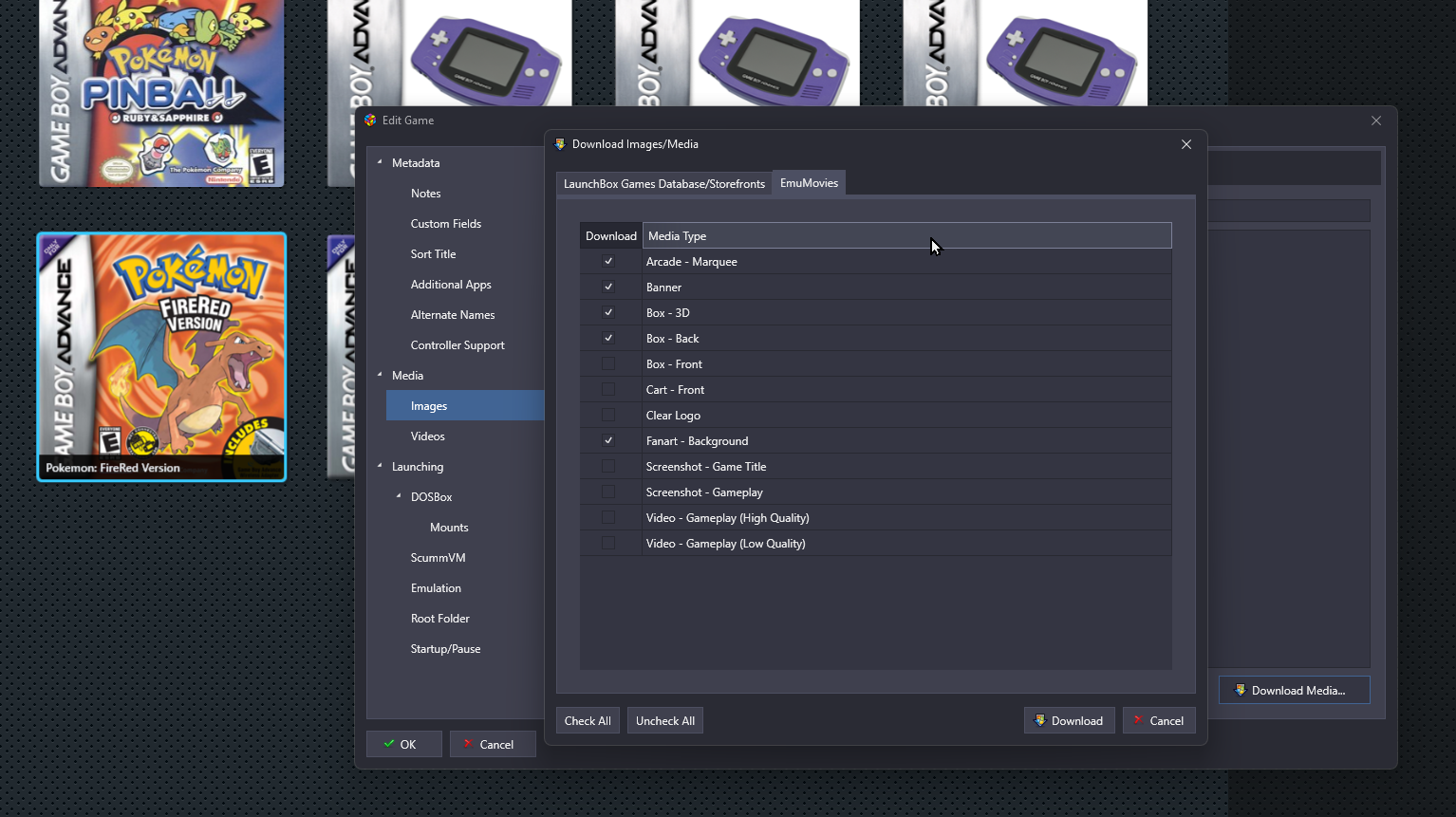Enable the Screenshot - Gameplay checkbox

[608, 492]
